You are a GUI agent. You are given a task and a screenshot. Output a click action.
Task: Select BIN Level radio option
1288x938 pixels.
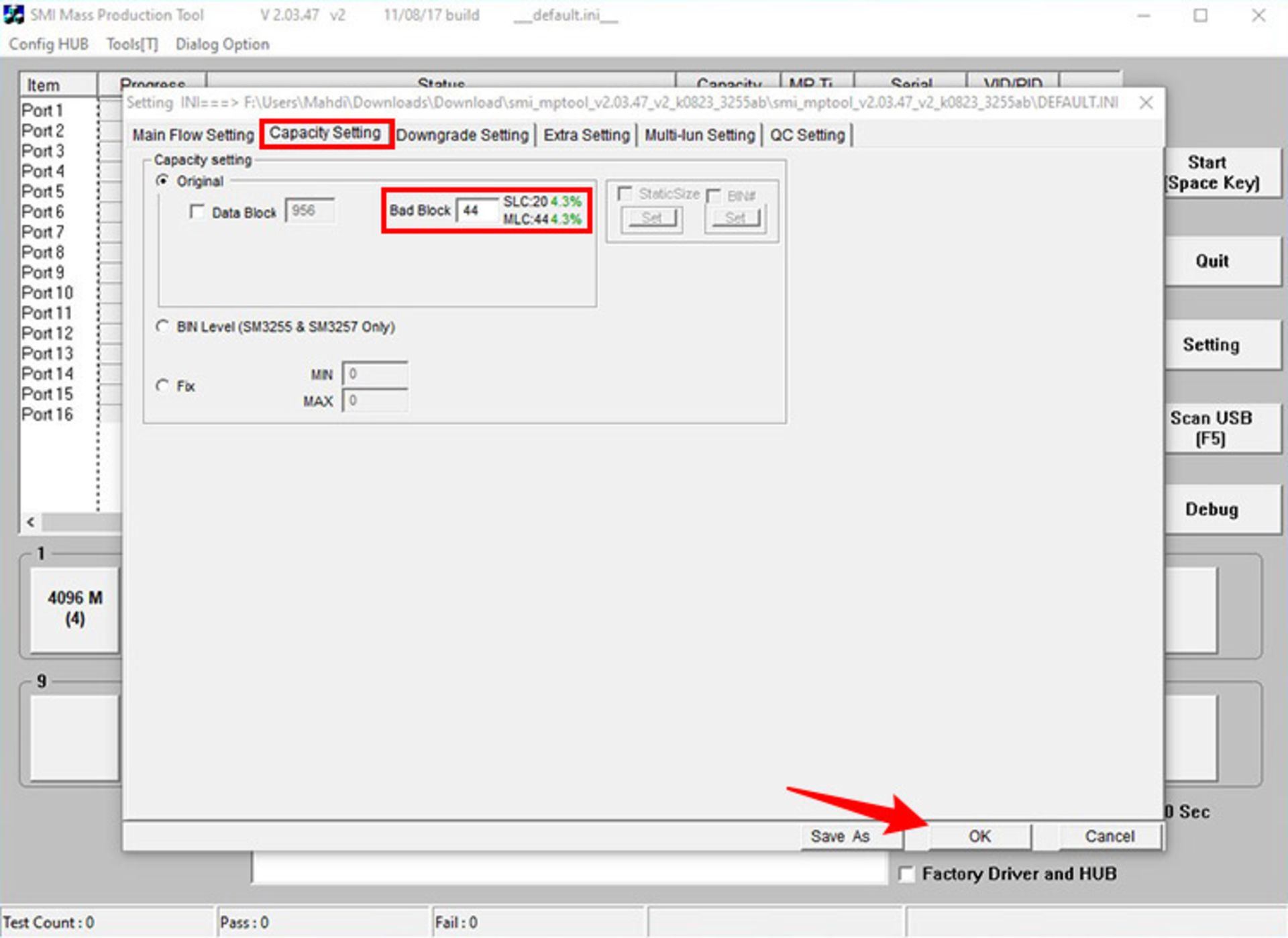tap(162, 327)
